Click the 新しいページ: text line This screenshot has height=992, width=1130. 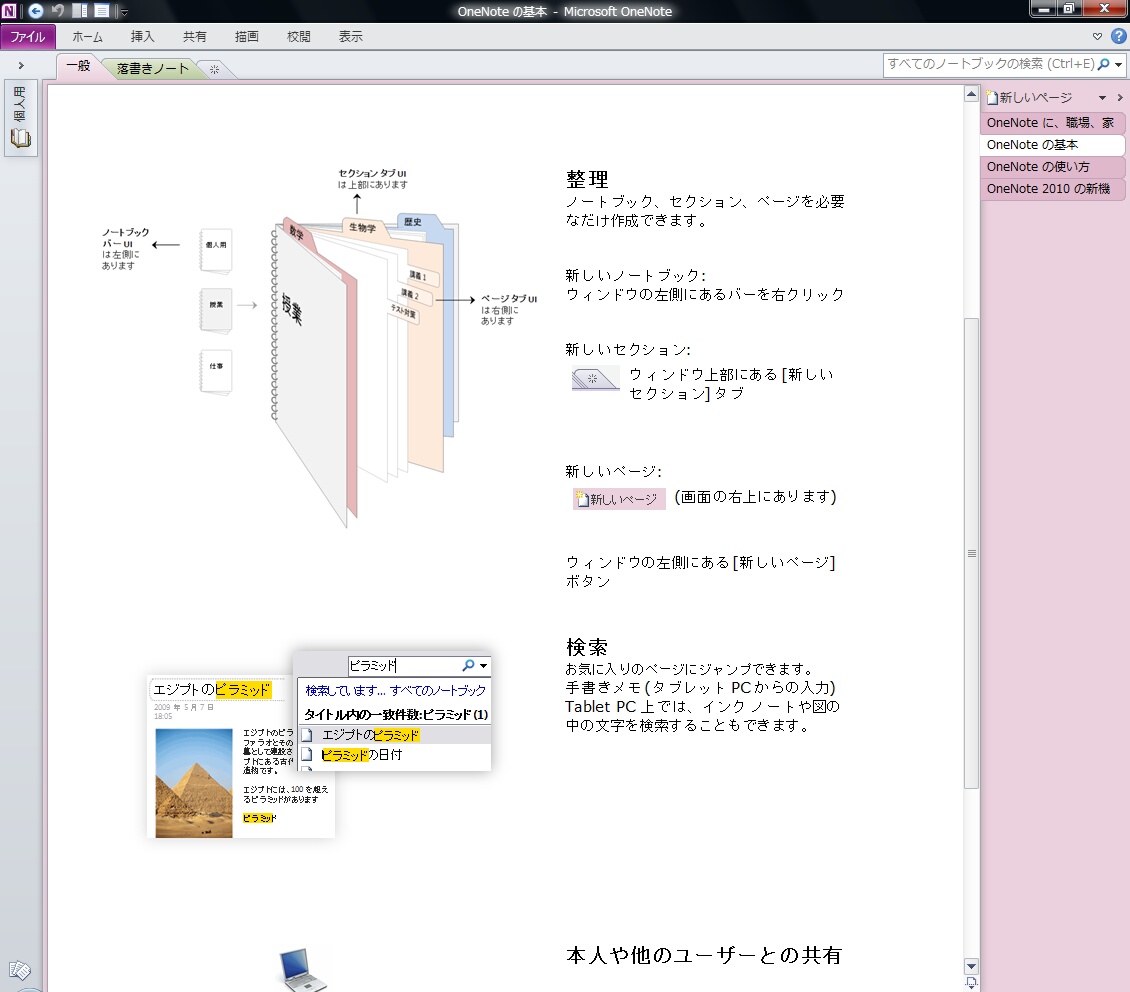coord(613,471)
